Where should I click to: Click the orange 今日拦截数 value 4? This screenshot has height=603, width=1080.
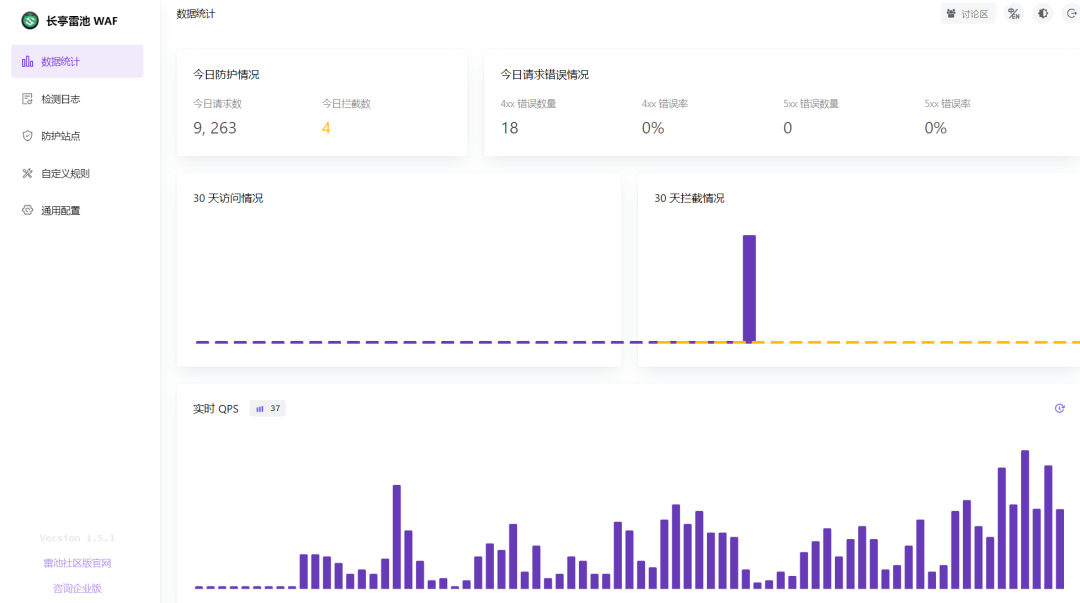[326, 128]
